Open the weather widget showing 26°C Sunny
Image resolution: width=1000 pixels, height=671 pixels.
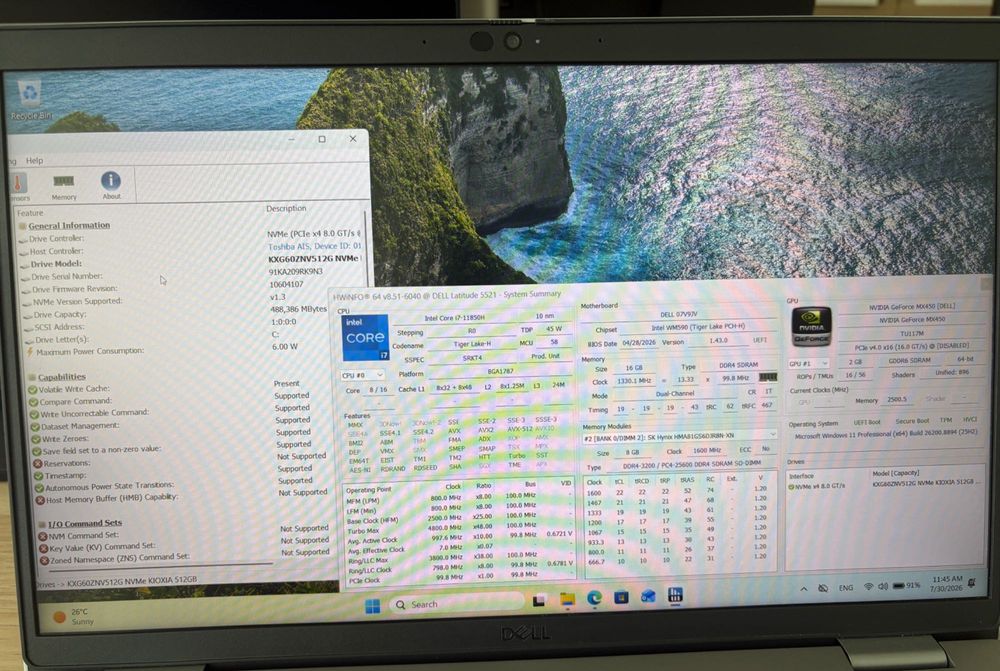[x=71, y=616]
